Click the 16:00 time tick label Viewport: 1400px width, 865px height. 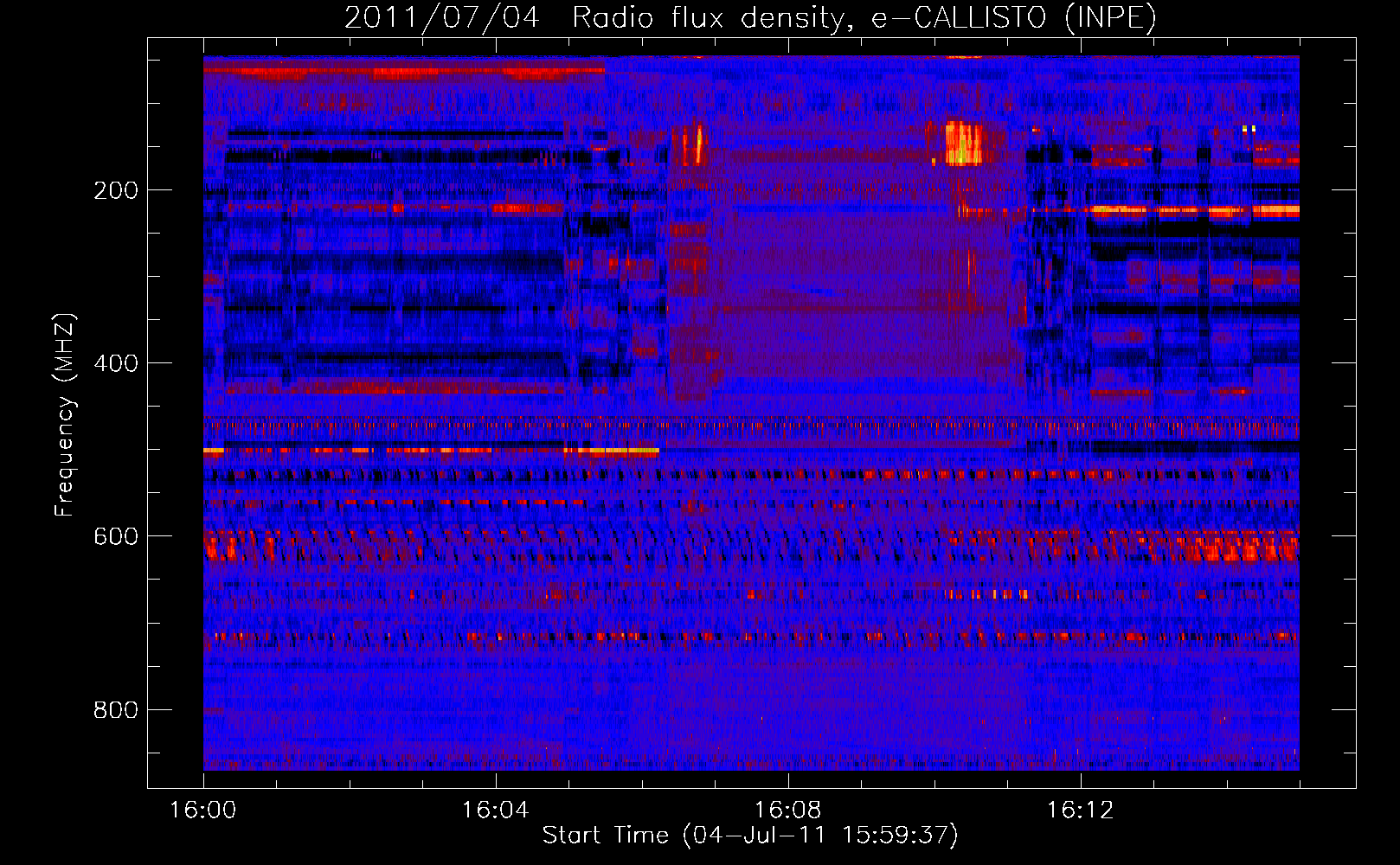[203, 810]
